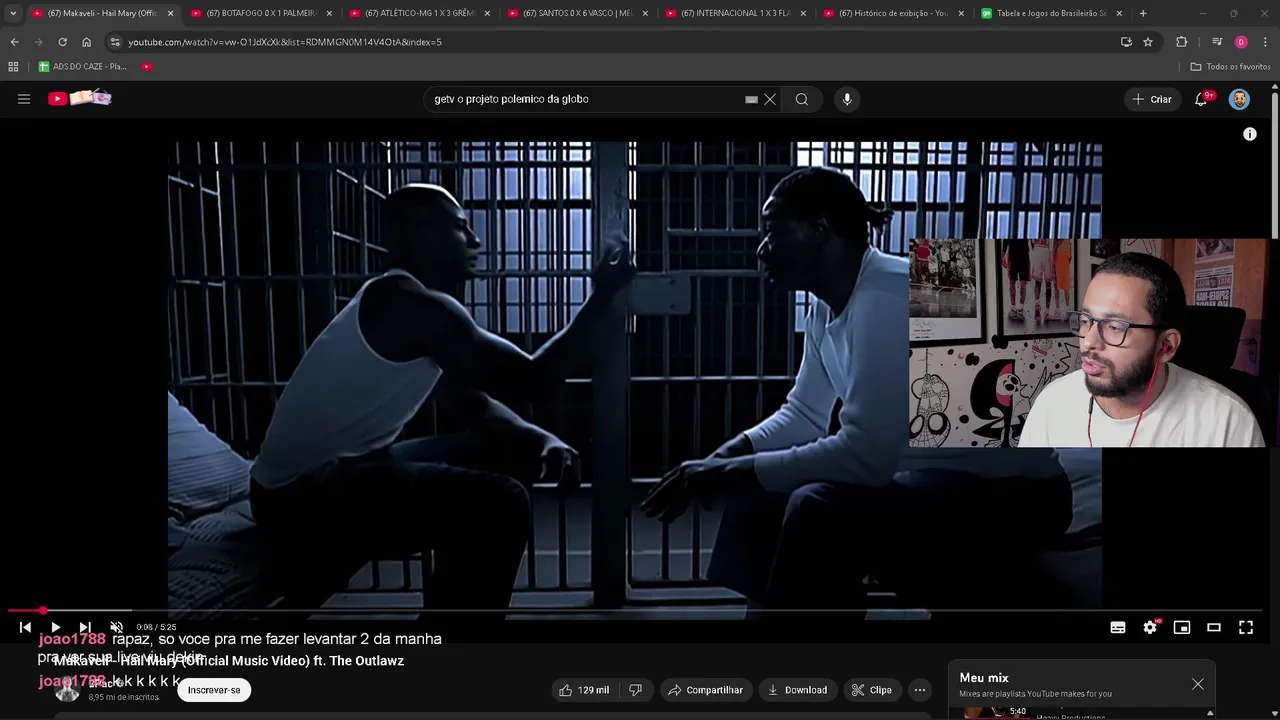Screen dimensions: 1280x720
Task: Like the video with 129 mil likes
Action: point(585,690)
